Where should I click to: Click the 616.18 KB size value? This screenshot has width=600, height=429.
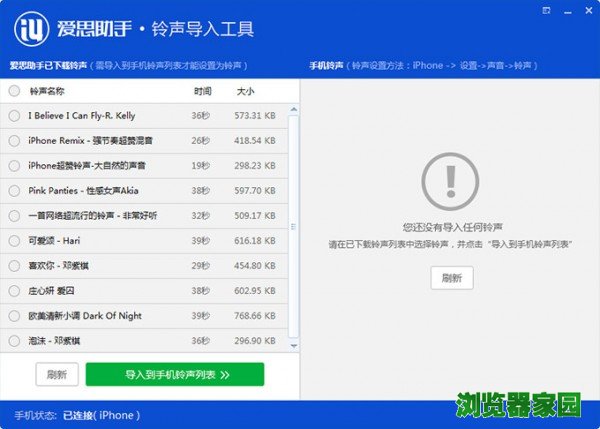click(x=255, y=241)
